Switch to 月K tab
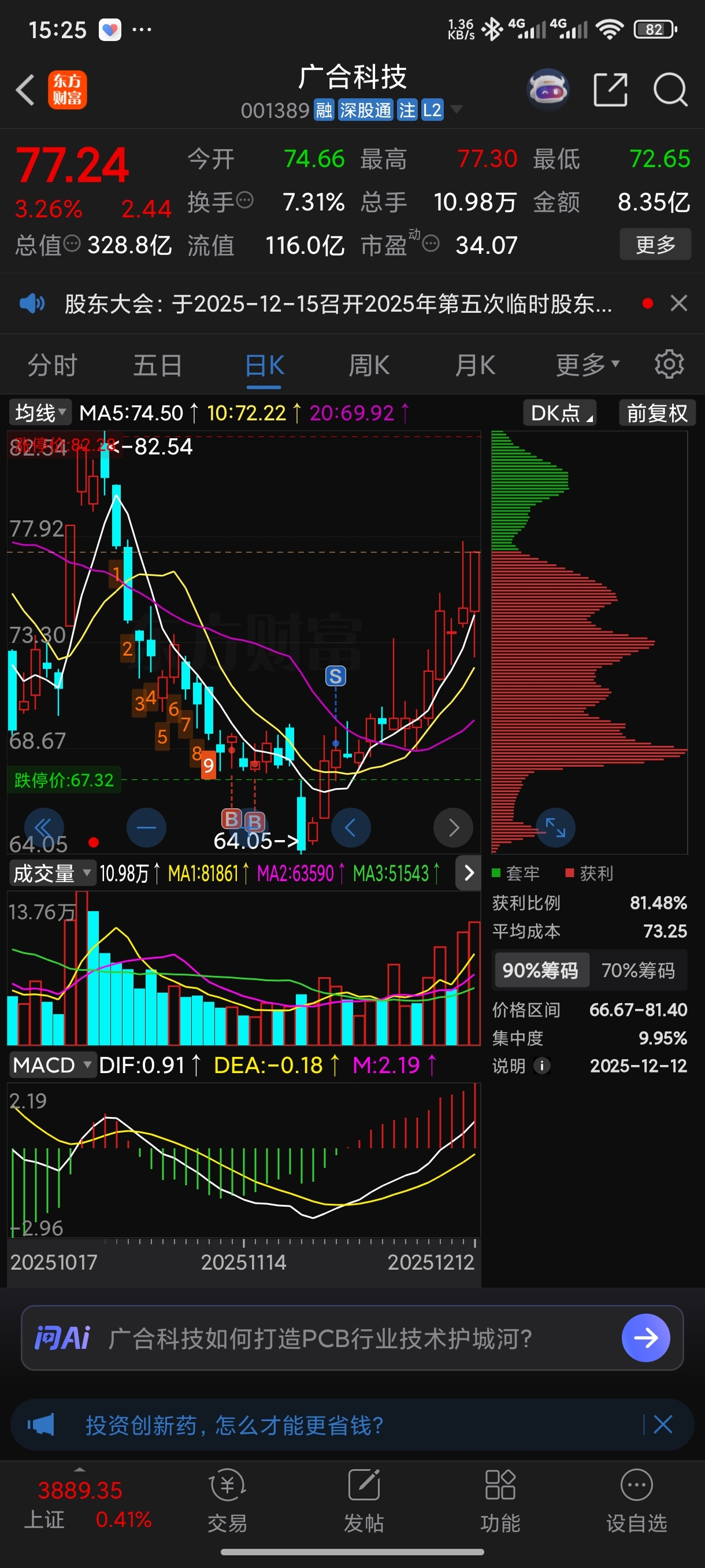This screenshot has width=705, height=1568. click(x=475, y=365)
